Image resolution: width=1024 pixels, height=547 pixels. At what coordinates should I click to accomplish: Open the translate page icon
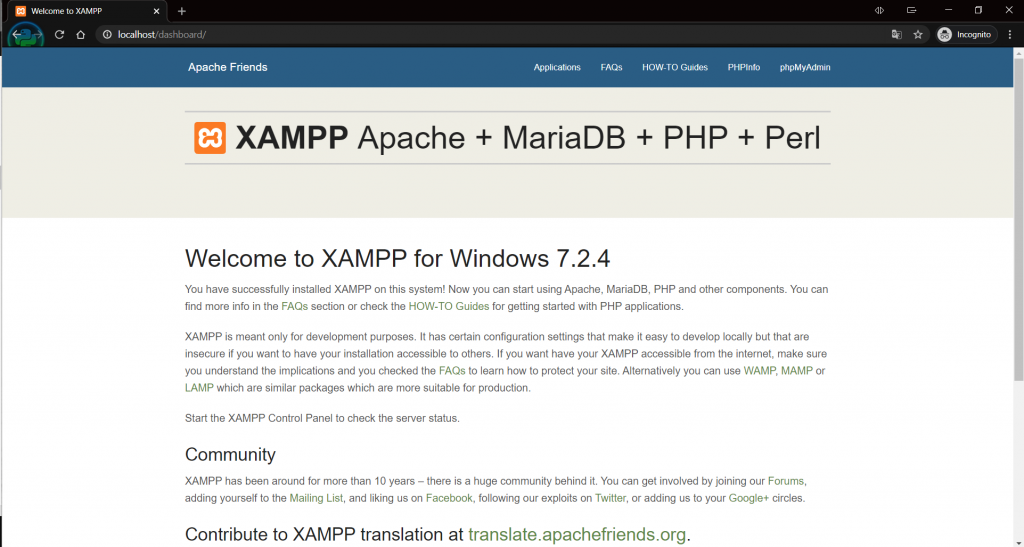pos(897,35)
